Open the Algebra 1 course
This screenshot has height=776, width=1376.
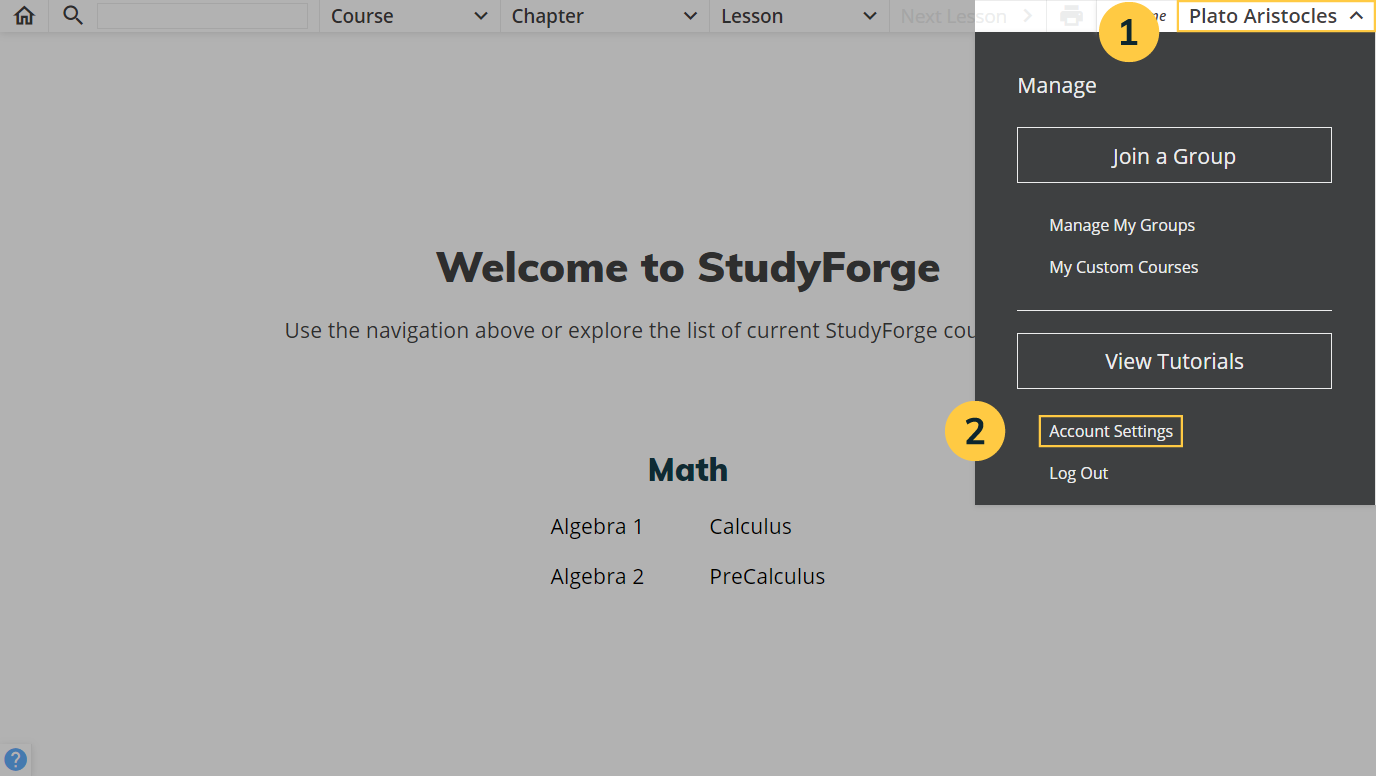597,526
